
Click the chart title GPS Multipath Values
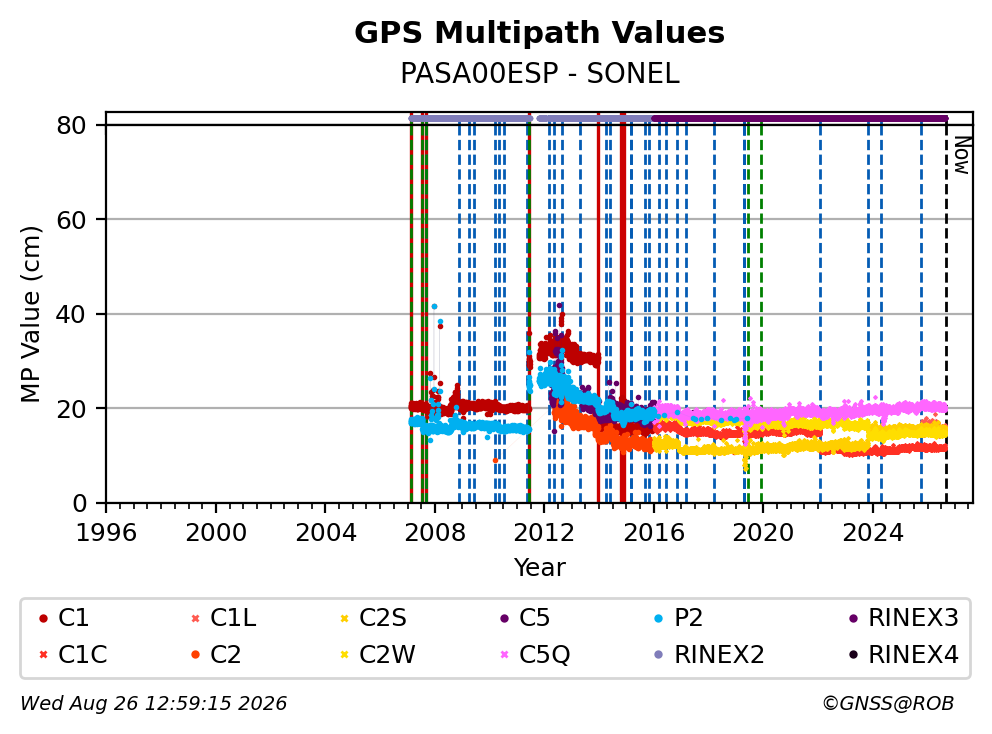tap(539, 33)
